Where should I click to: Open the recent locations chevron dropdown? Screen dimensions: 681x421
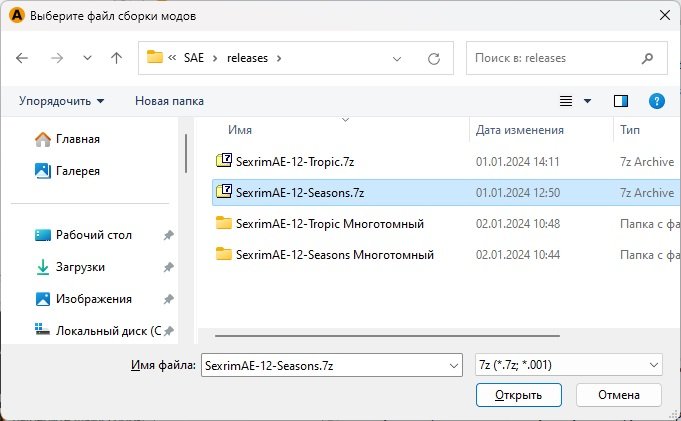tap(87, 58)
